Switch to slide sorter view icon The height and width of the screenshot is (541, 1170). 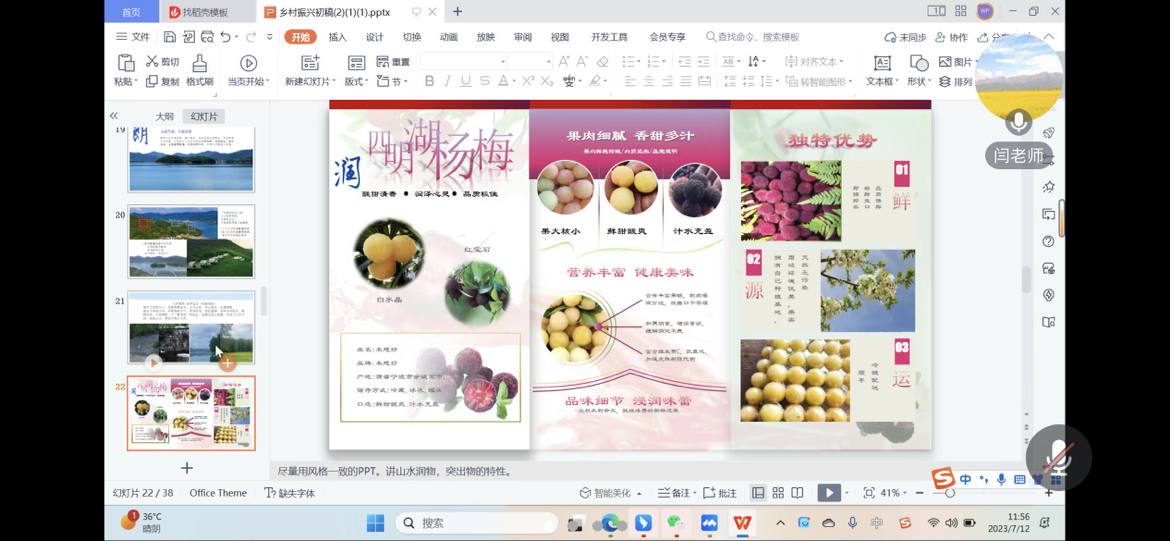click(778, 493)
